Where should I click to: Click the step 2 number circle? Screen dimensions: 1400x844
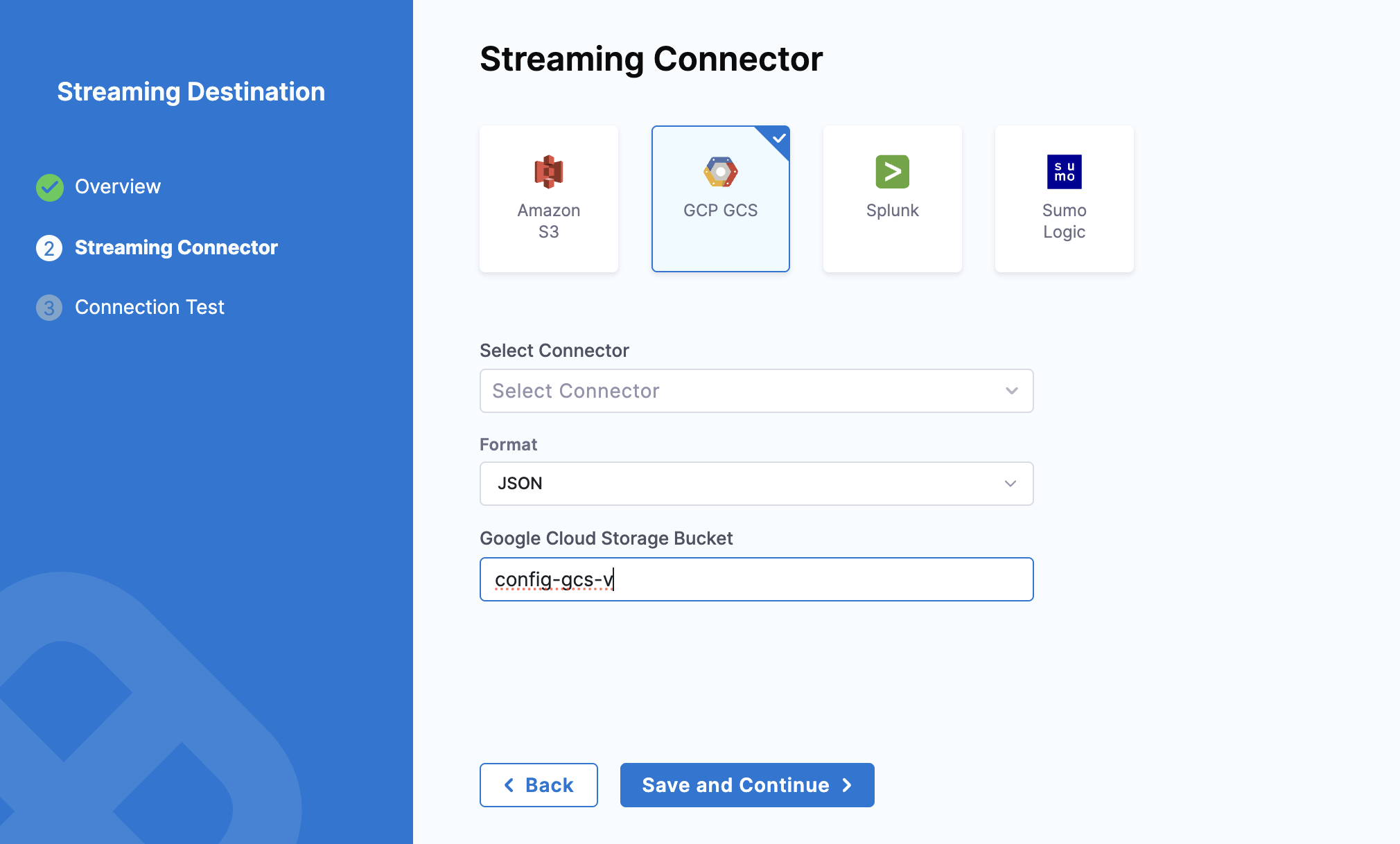(49, 248)
